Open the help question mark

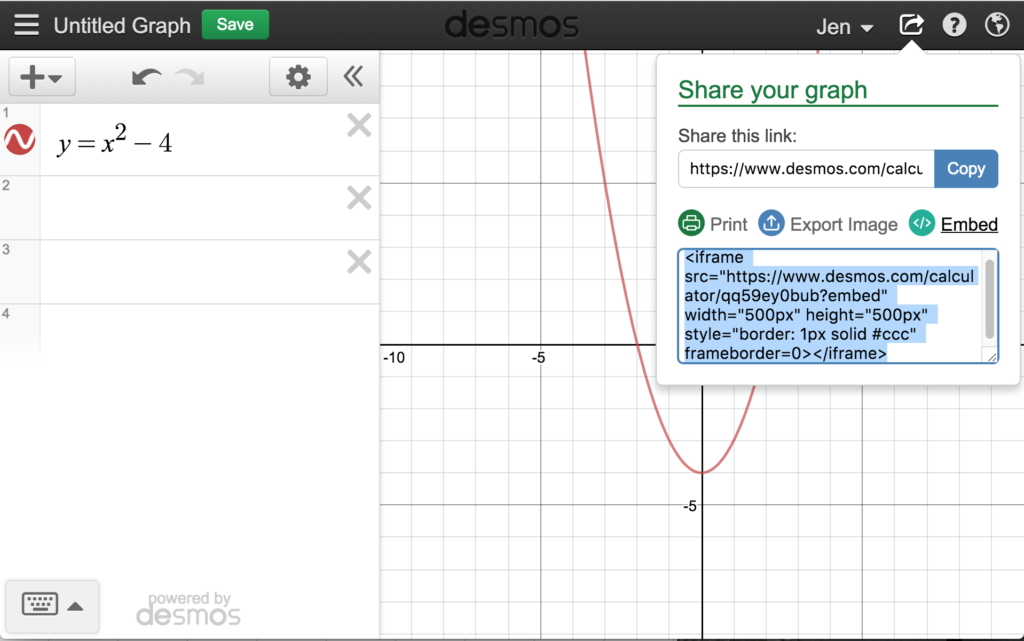click(954, 25)
